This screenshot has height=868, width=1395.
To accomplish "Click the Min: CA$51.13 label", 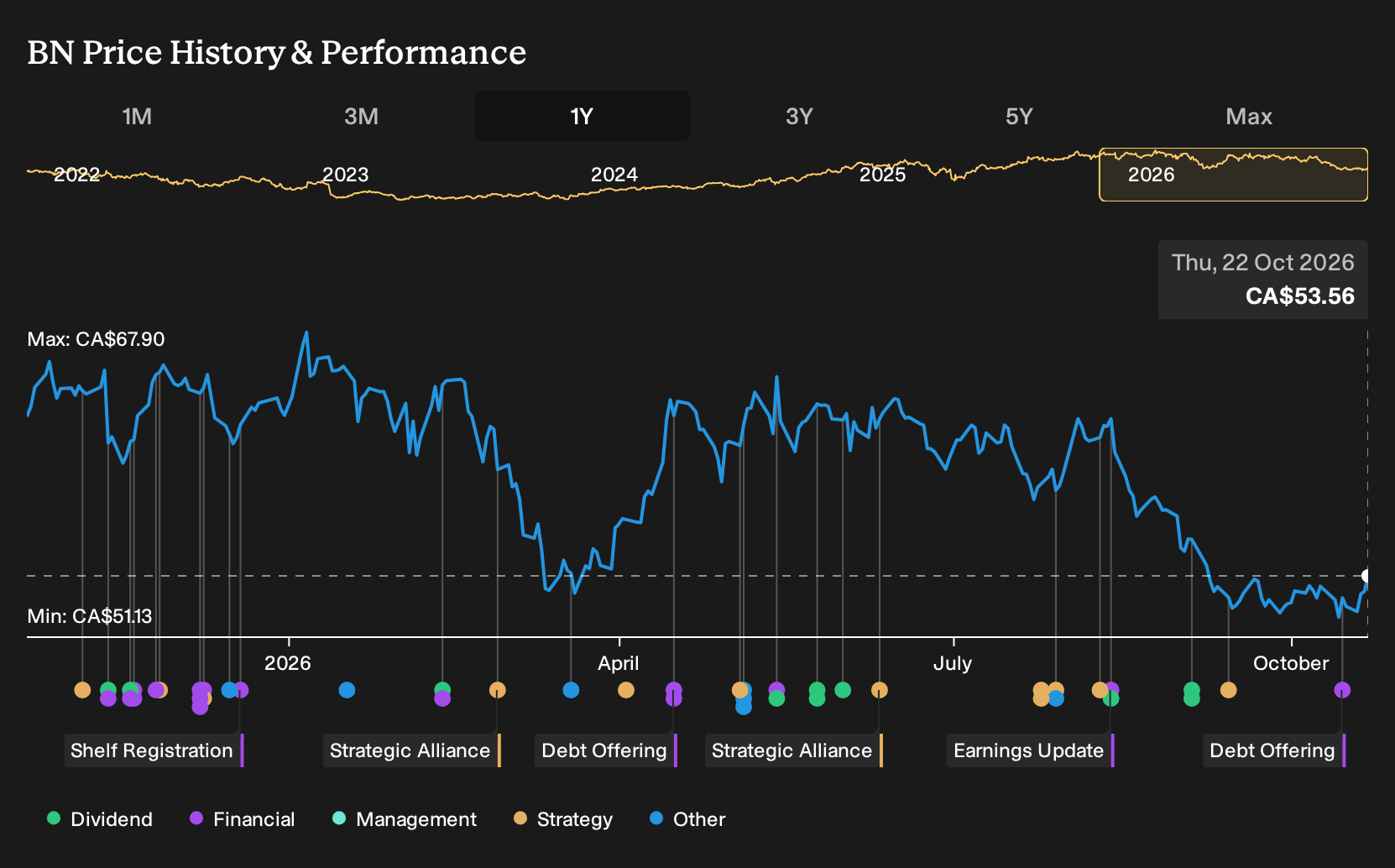I will (x=90, y=616).
